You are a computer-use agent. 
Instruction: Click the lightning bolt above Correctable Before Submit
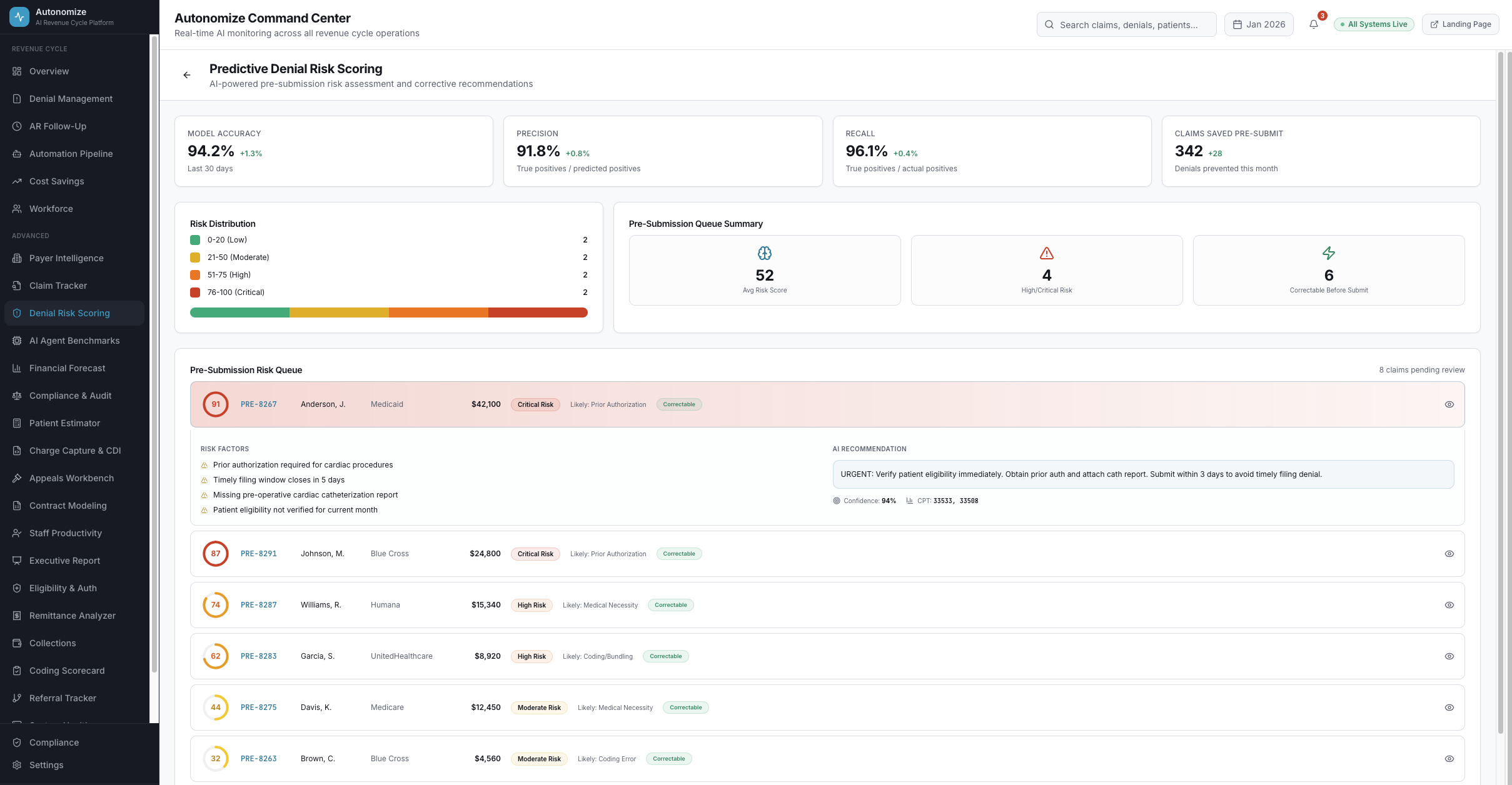[x=1328, y=253]
